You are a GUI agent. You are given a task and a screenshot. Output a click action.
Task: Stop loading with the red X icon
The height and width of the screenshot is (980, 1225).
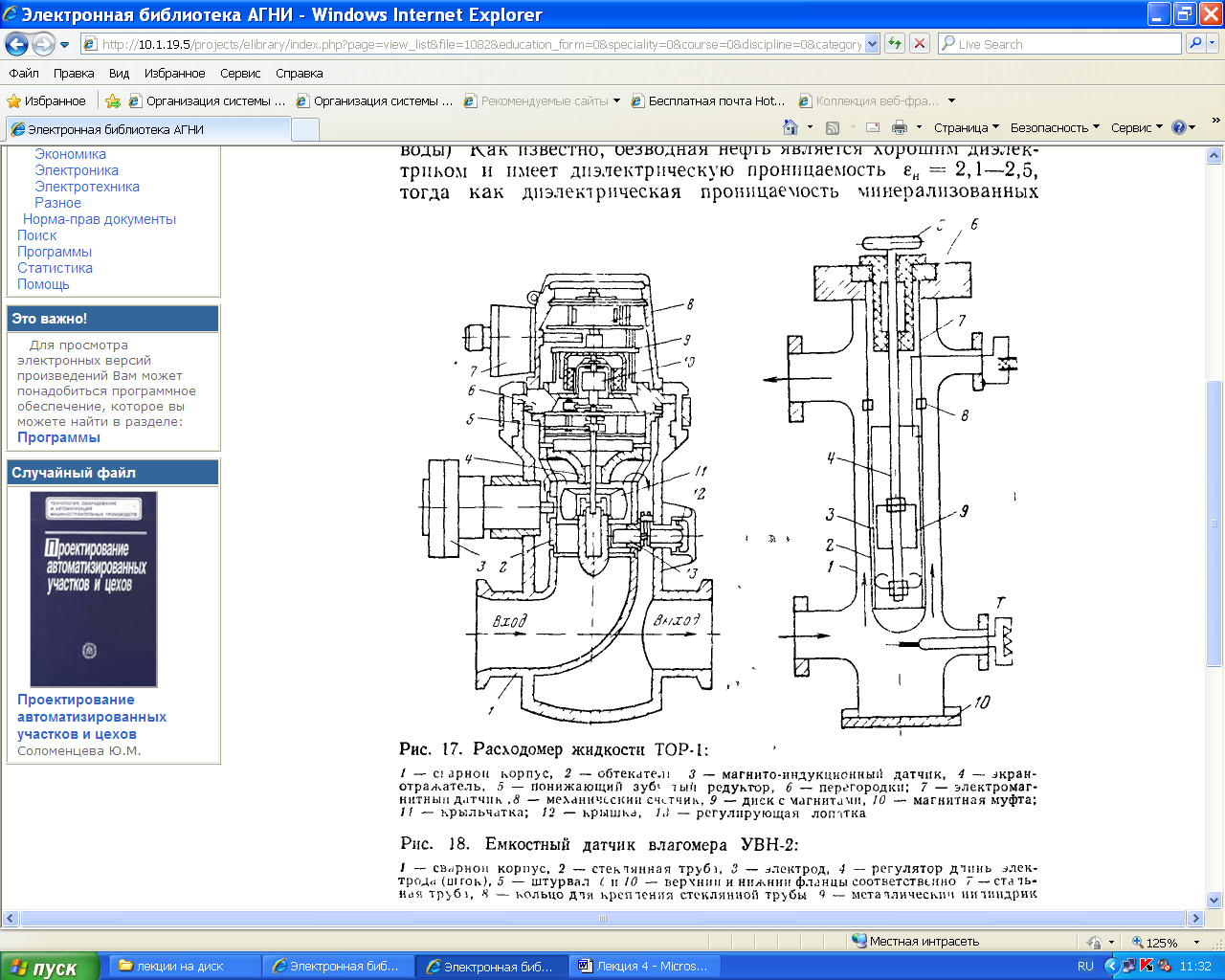(x=920, y=44)
